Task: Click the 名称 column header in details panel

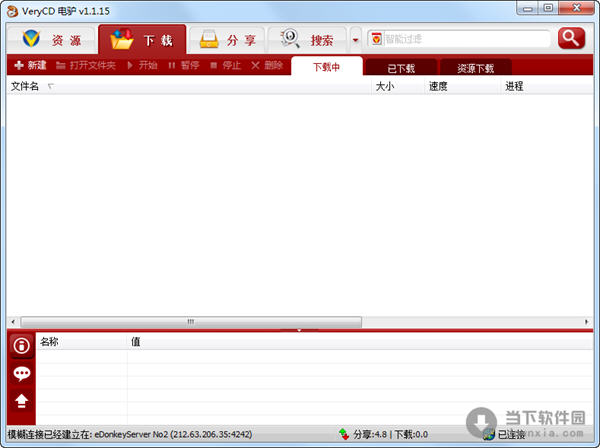Action: click(82, 342)
